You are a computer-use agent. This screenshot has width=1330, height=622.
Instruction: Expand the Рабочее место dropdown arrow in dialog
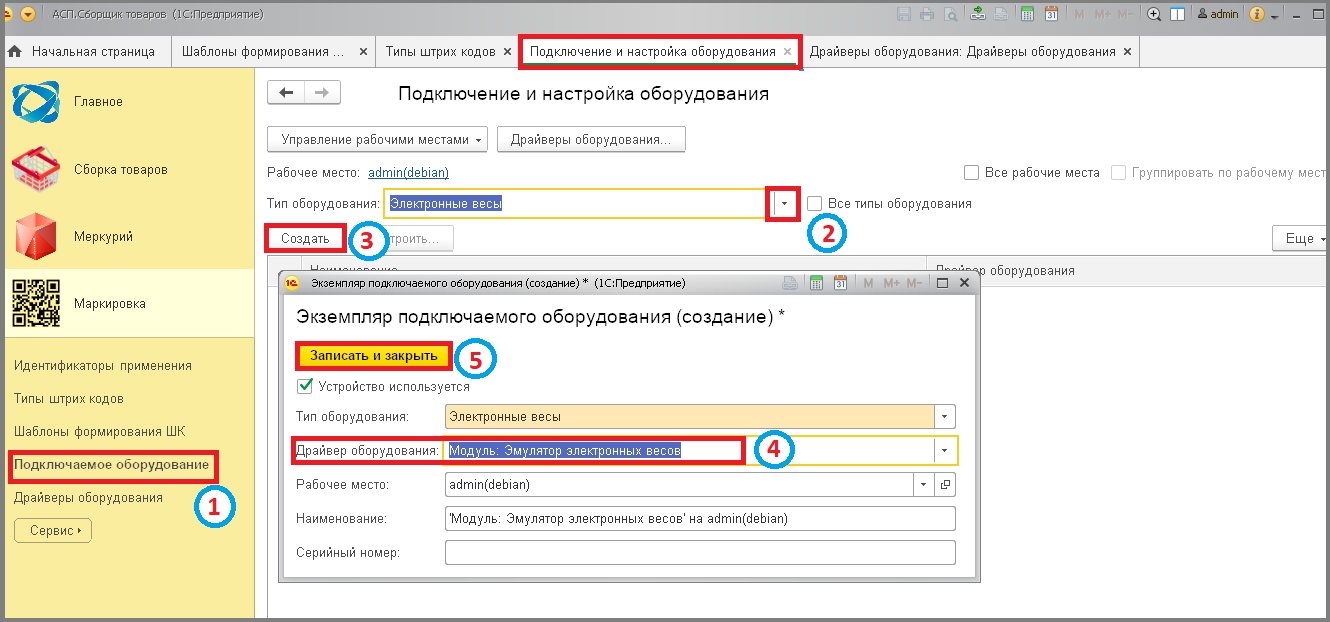pos(925,485)
